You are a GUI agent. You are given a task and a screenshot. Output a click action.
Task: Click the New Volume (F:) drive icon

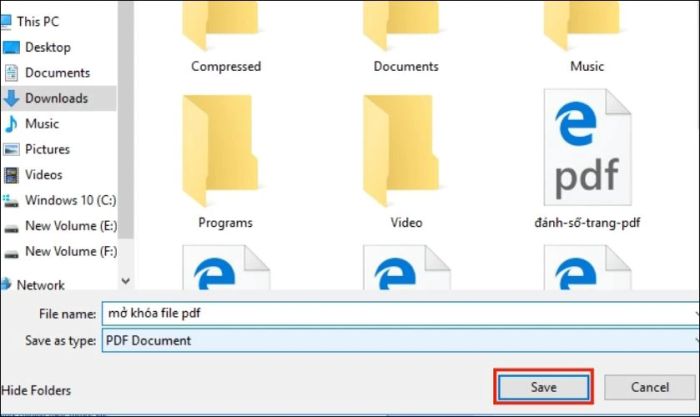point(11,254)
